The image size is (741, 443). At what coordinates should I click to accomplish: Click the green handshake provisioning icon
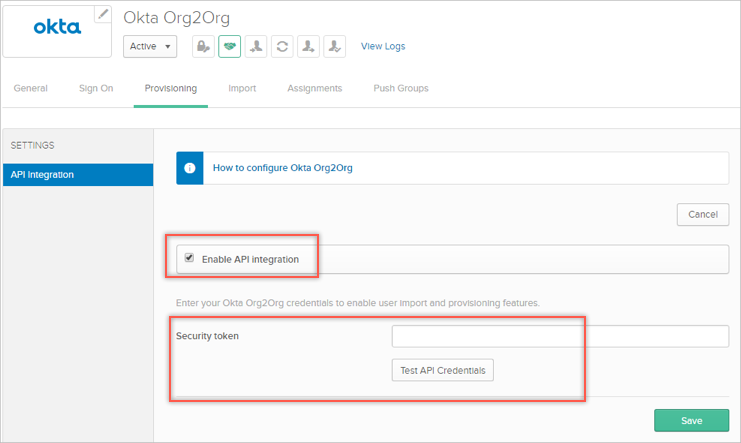[x=230, y=46]
